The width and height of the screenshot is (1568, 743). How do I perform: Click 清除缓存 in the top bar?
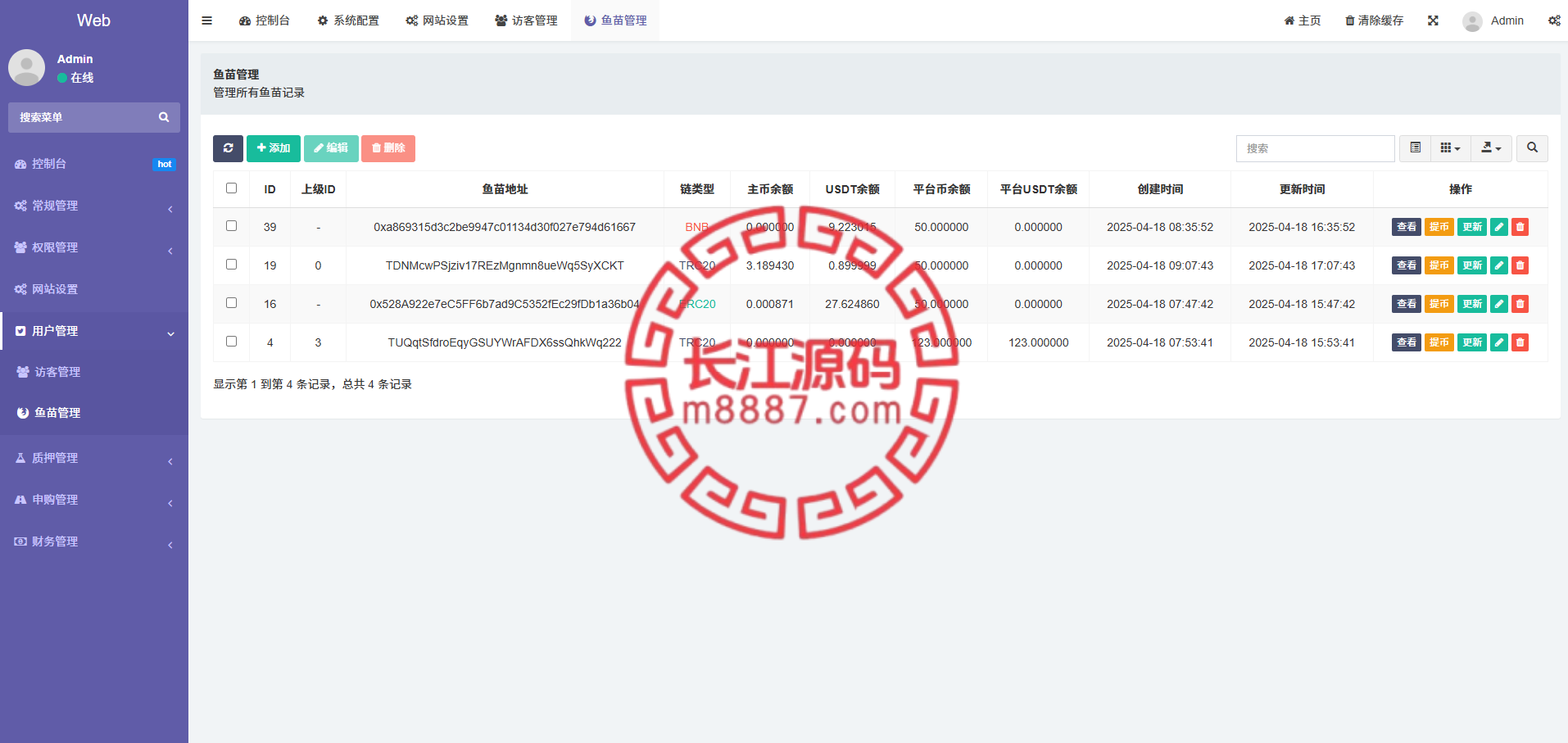[x=1375, y=20]
